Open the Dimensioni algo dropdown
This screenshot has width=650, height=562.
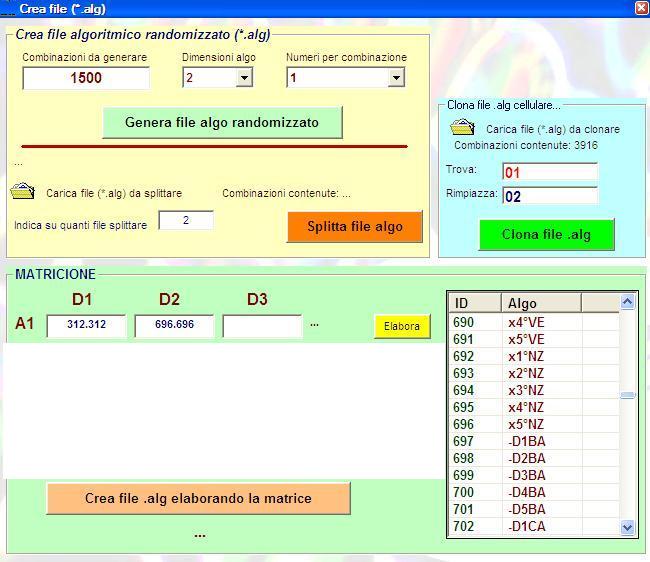click(x=244, y=78)
